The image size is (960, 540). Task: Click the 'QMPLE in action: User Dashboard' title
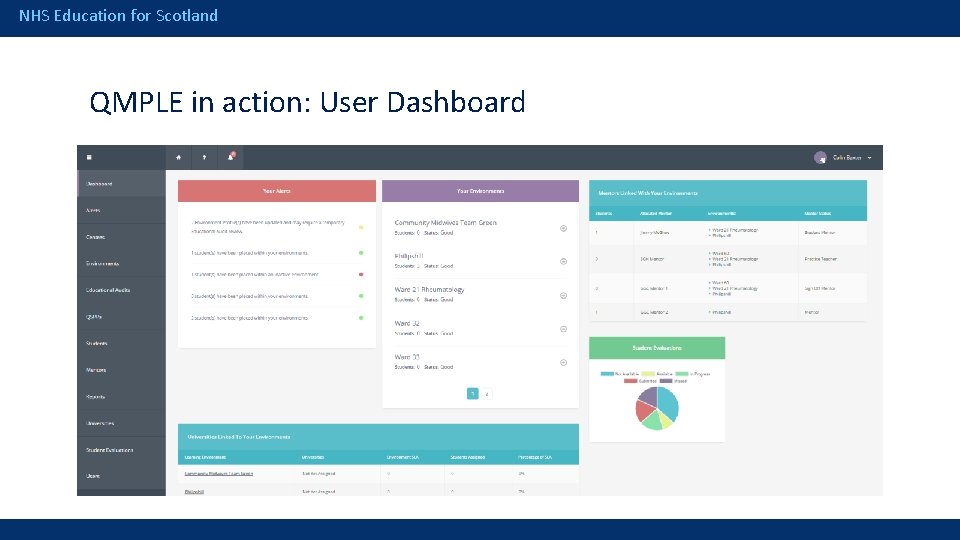tap(307, 102)
